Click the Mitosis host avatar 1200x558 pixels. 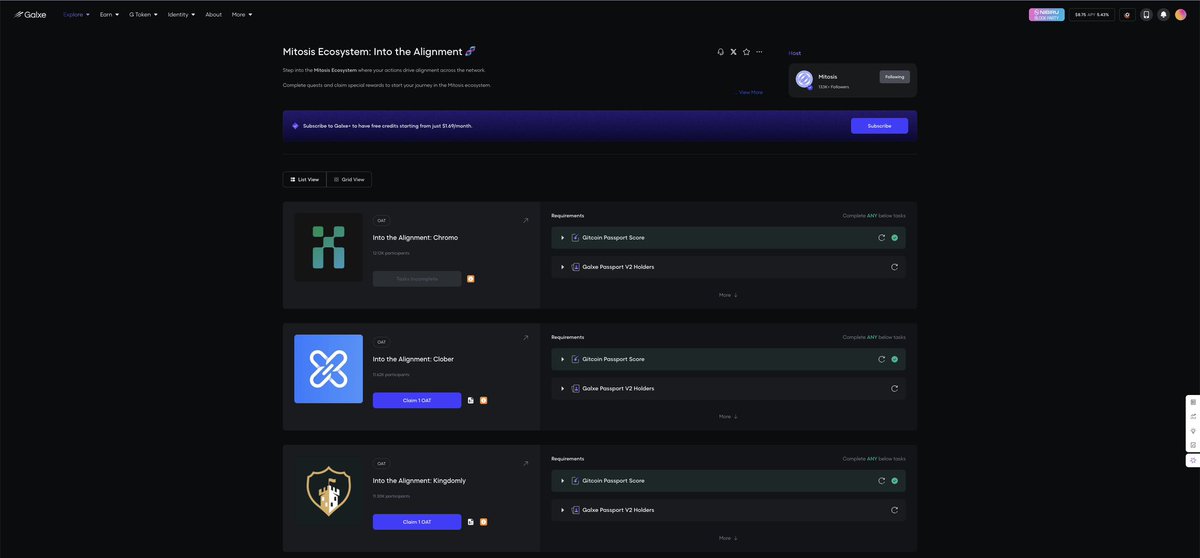click(x=804, y=79)
